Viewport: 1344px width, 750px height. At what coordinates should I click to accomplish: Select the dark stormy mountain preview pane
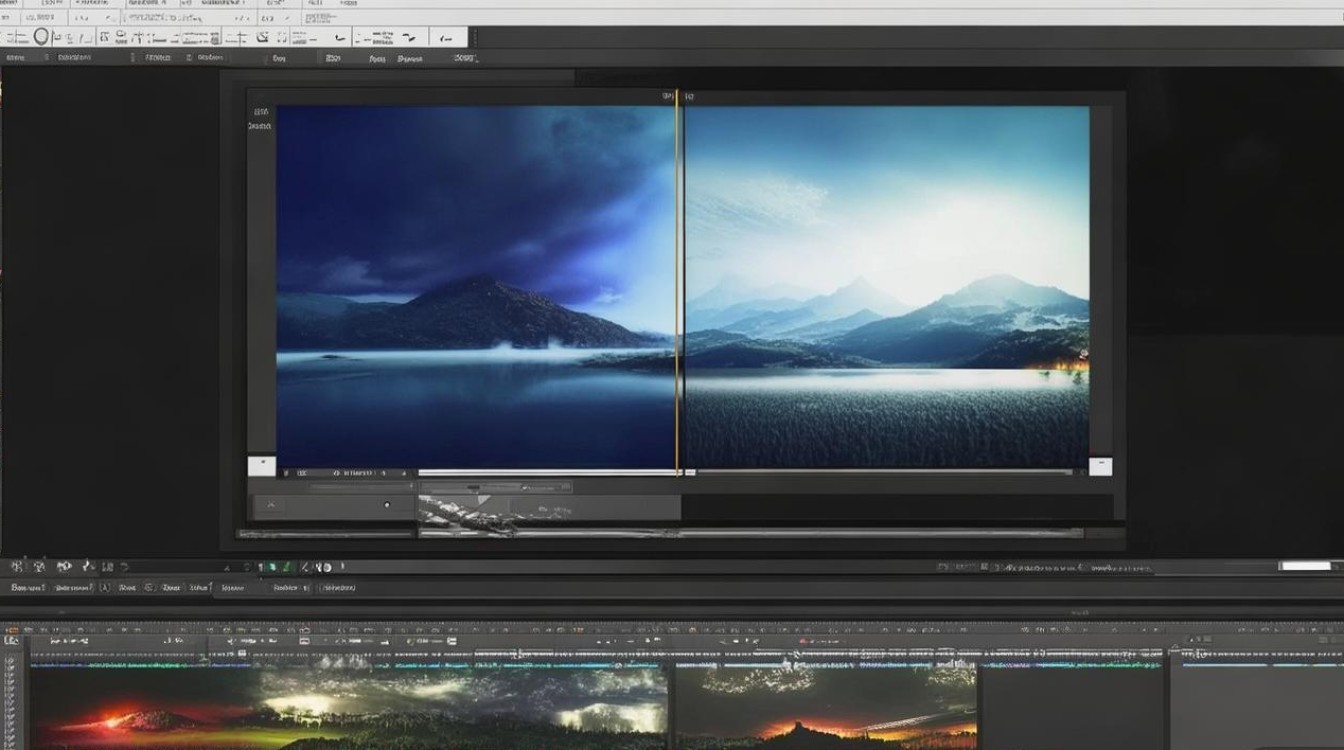point(476,287)
